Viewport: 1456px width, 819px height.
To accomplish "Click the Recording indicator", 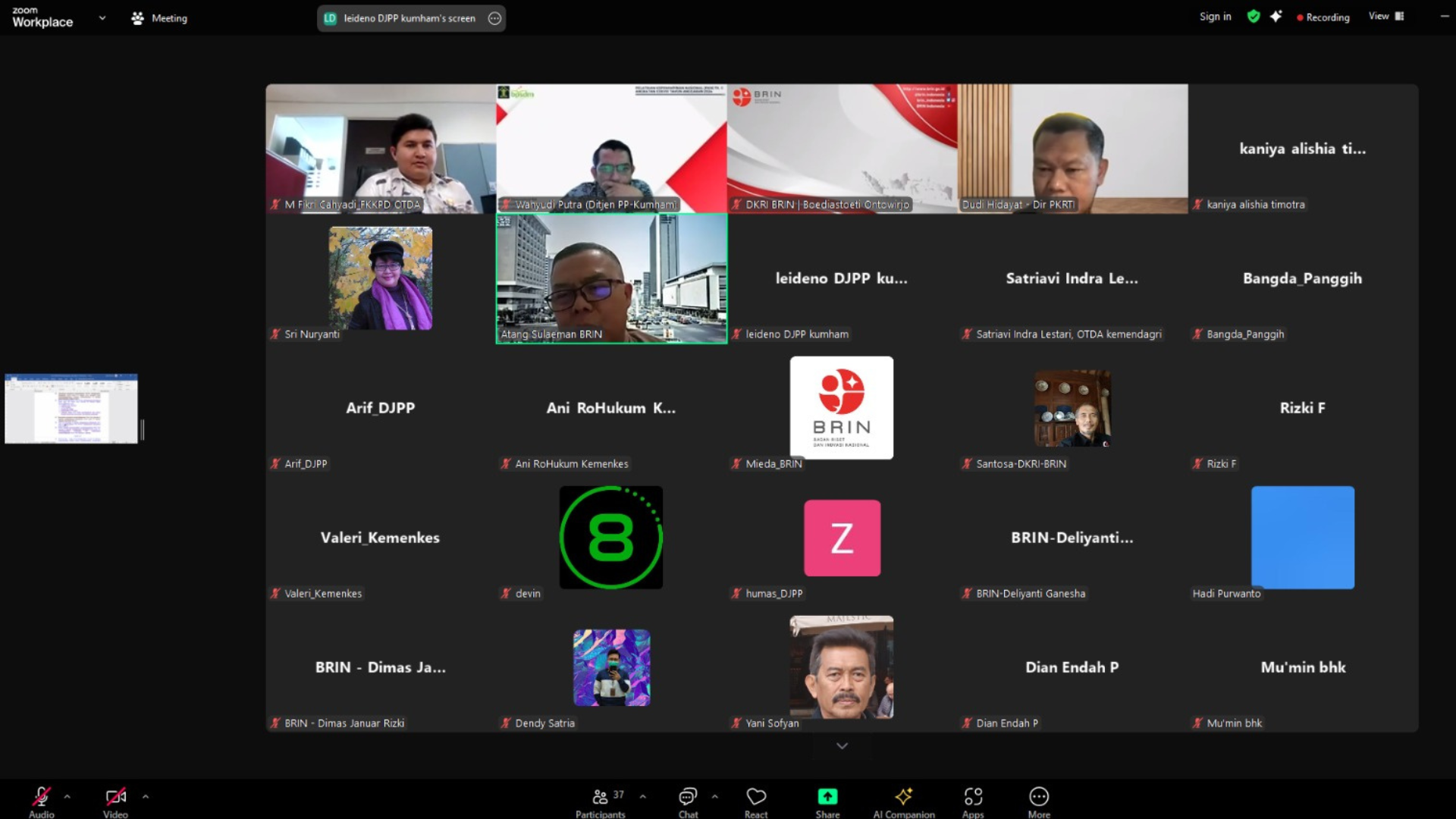I will tap(1323, 17).
